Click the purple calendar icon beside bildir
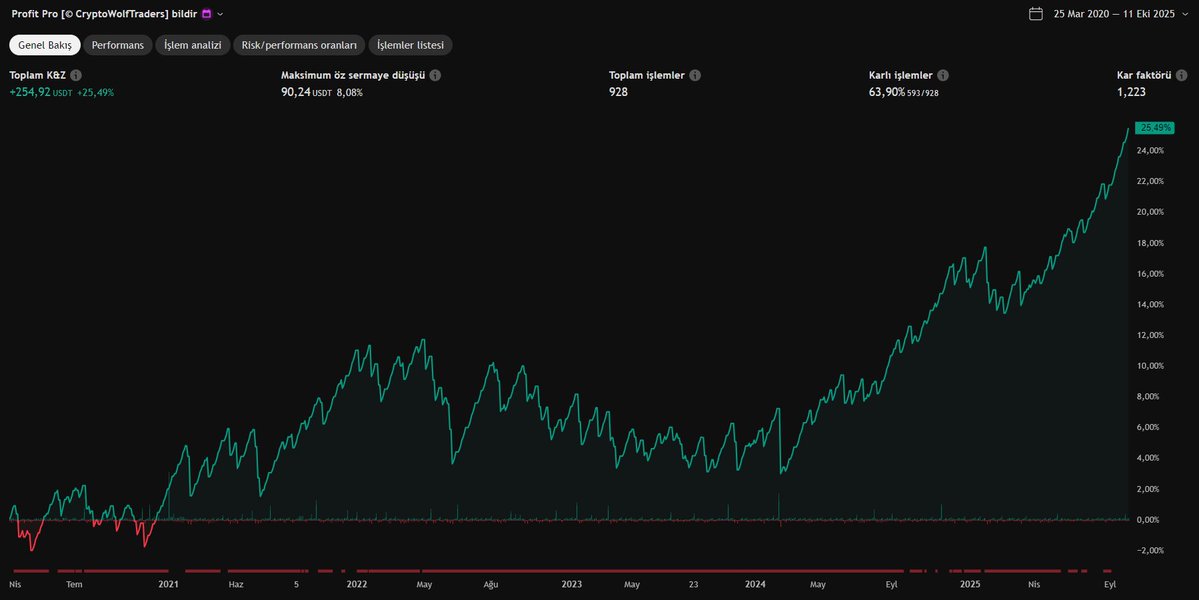This screenshot has height=600, width=1199. click(206, 14)
